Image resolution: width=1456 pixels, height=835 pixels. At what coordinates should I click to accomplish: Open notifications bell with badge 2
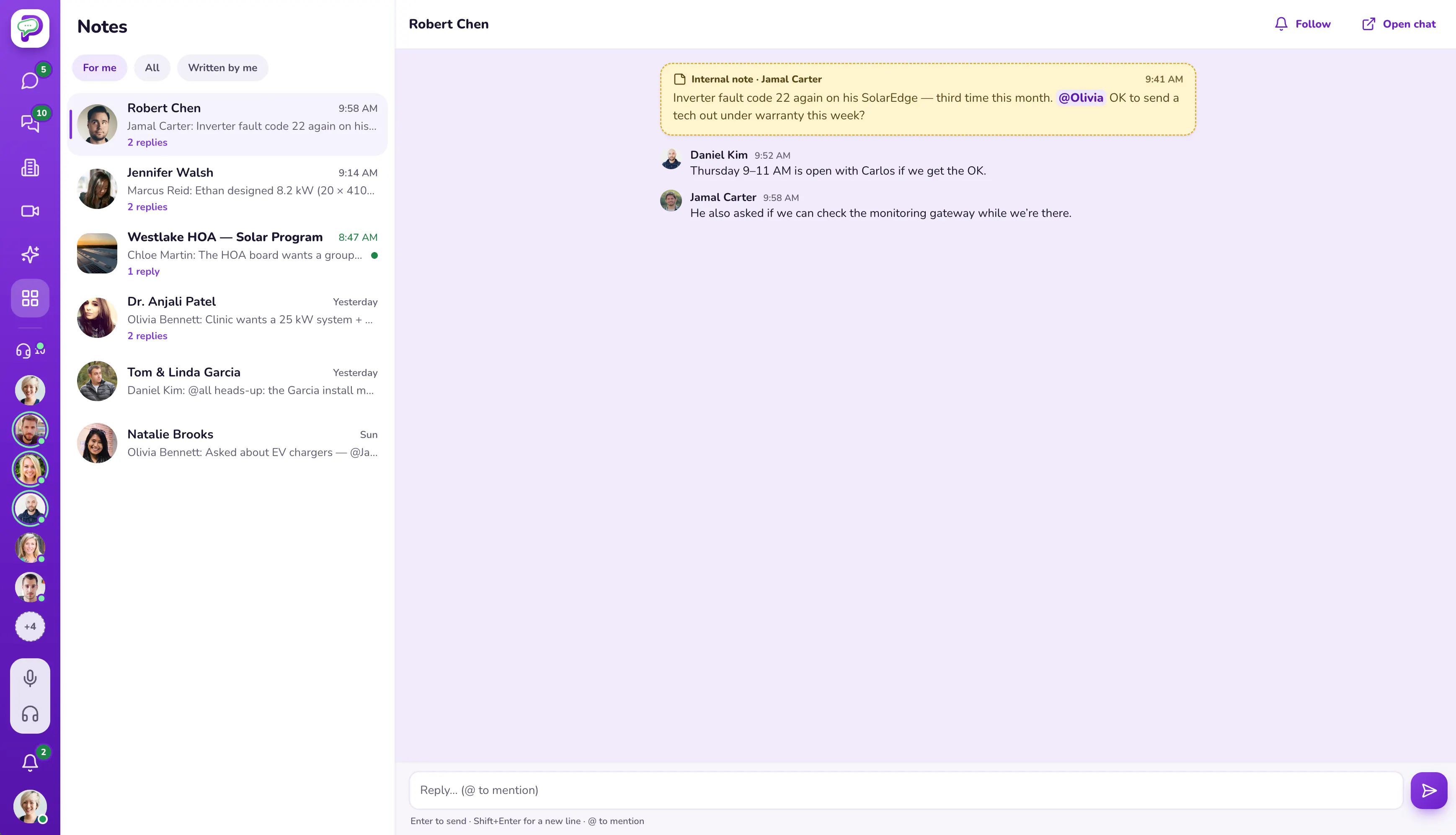(30, 762)
